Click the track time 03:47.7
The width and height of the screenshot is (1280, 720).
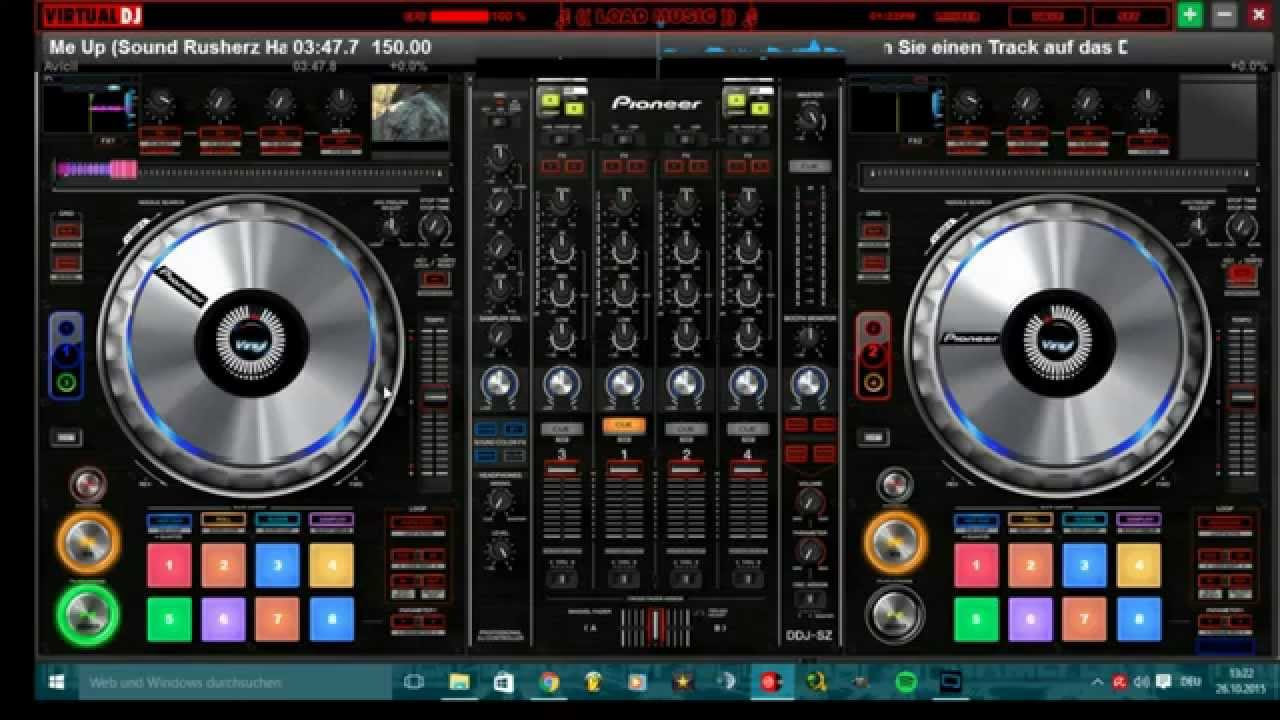click(x=326, y=47)
